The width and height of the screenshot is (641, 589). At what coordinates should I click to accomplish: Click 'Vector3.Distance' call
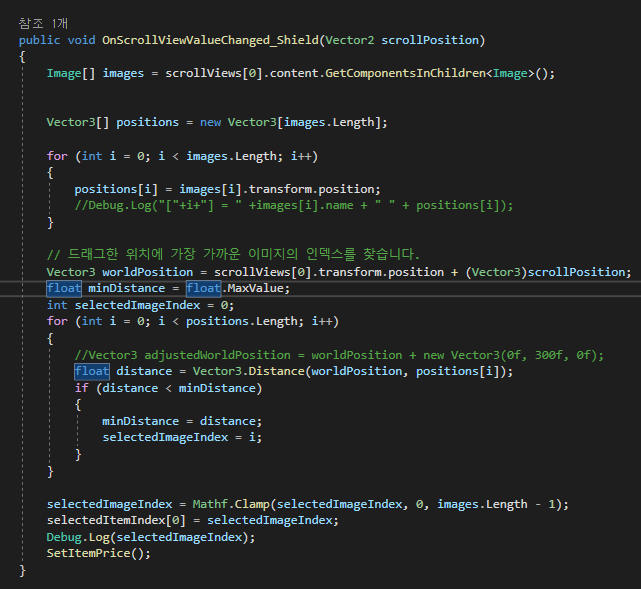pyautogui.click(x=249, y=371)
